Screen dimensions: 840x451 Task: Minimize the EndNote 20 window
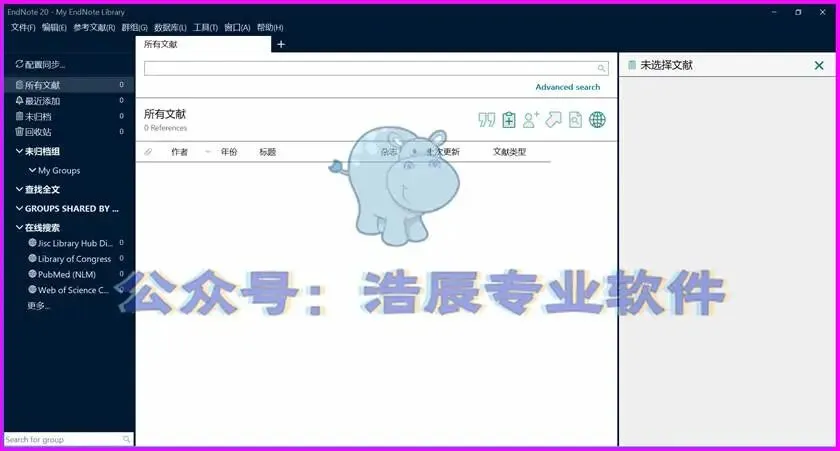pos(774,12)
